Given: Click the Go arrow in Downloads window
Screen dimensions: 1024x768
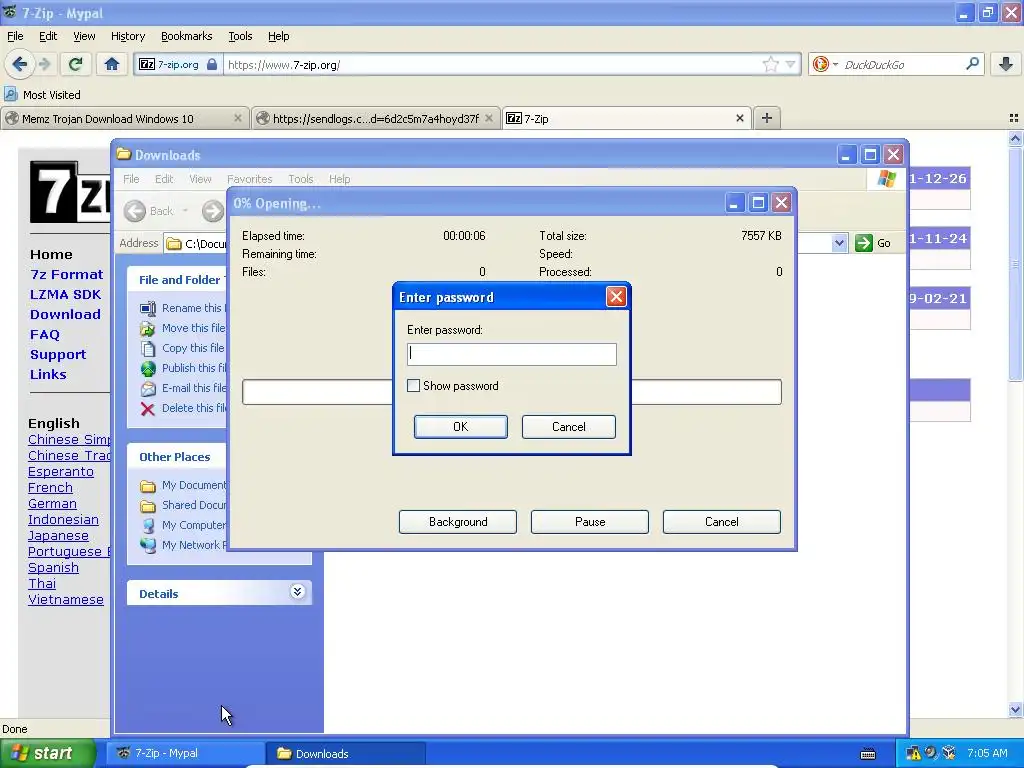Looking at the screenshot, I should [863, 243].
